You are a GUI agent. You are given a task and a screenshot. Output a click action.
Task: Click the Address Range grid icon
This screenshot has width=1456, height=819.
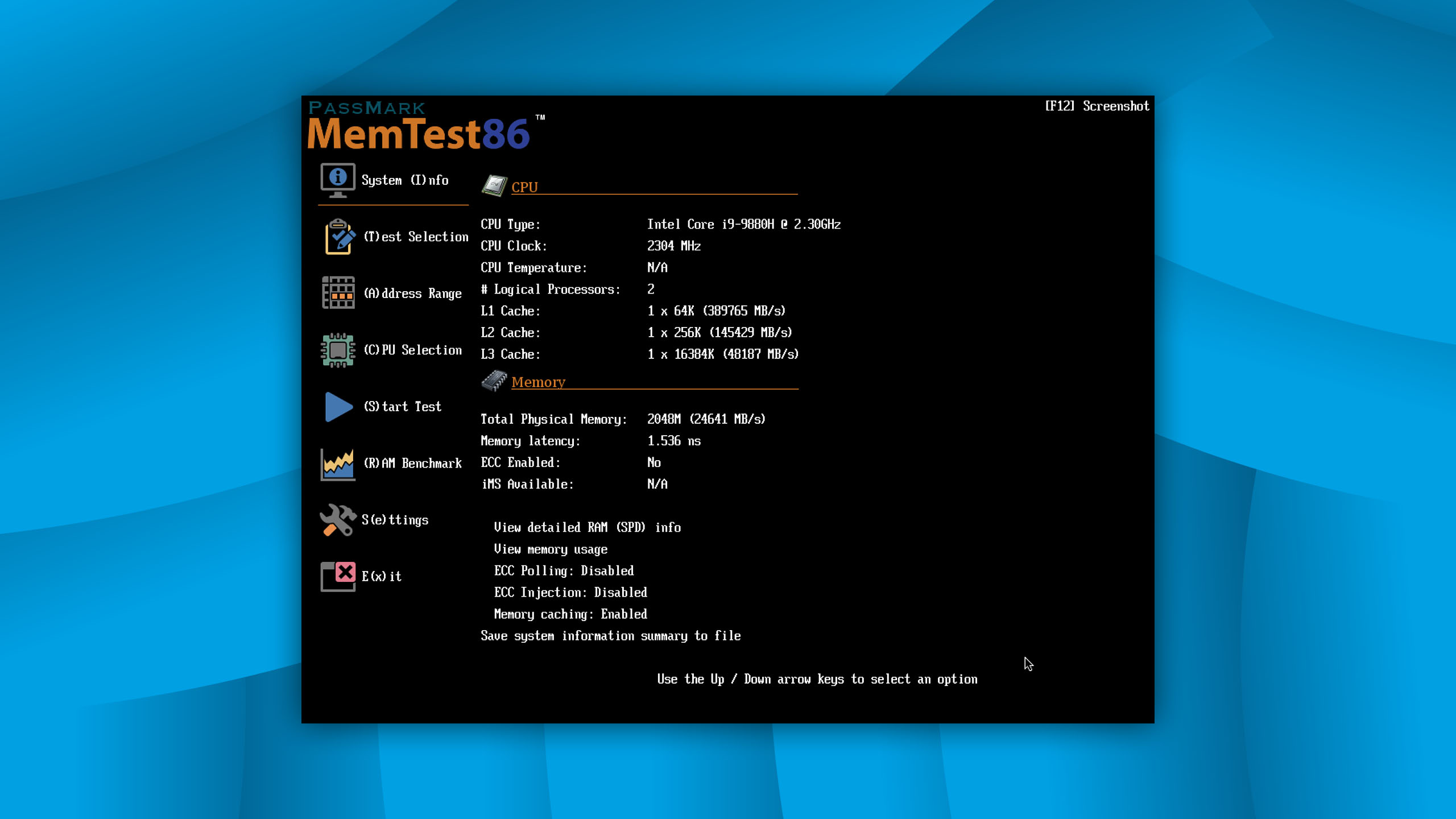point(338,293)
